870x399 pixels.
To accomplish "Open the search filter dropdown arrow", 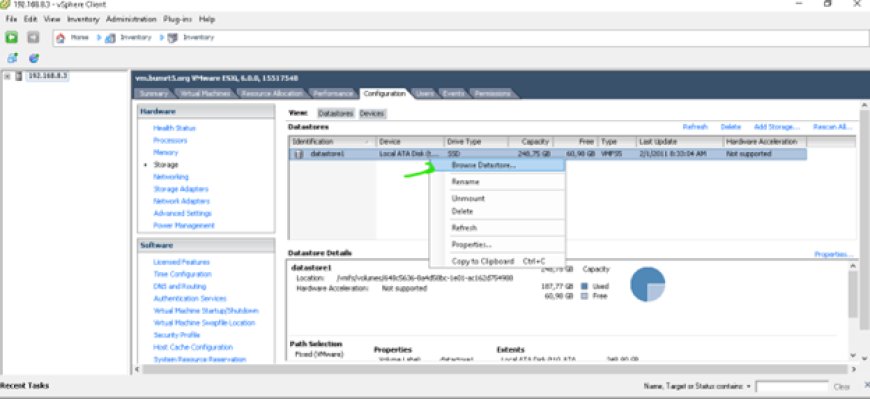I will (749, 386).
